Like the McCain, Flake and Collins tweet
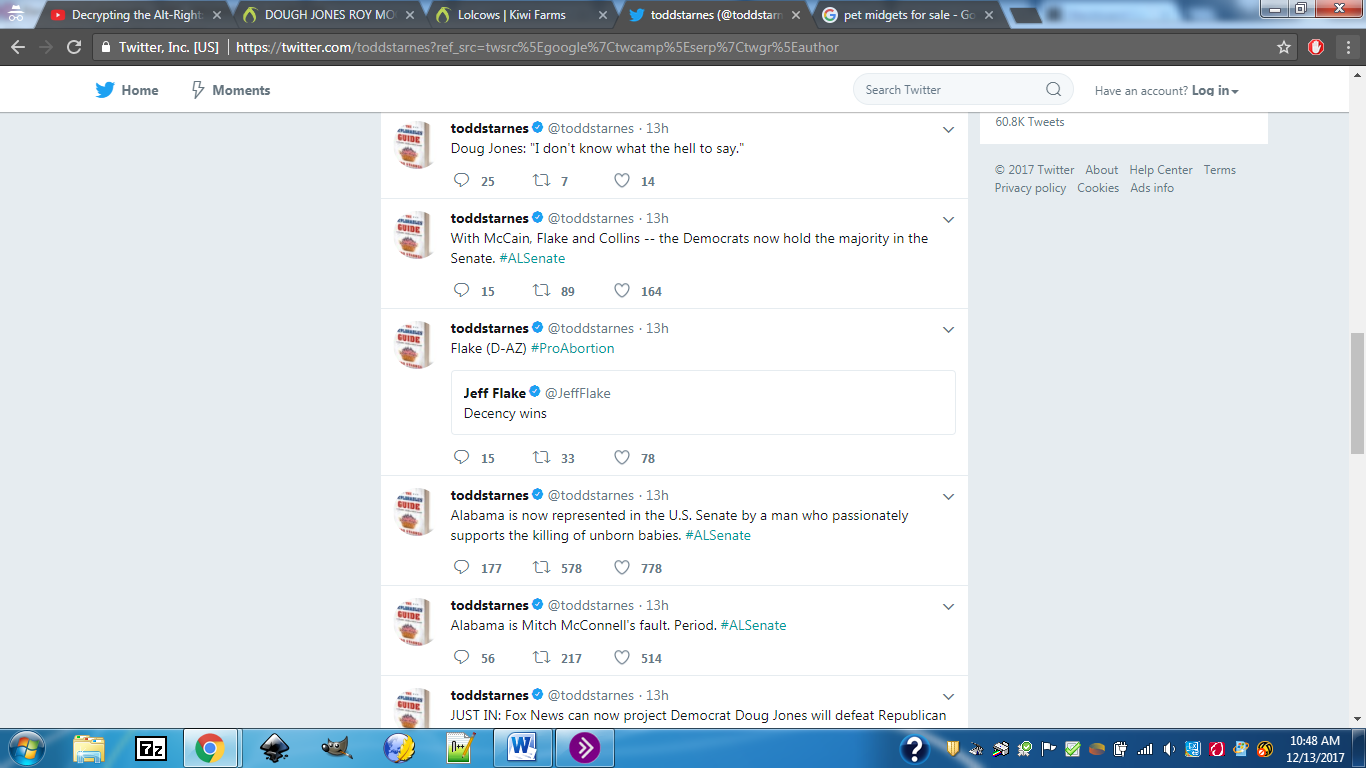1366x768 pixels. 622,291
